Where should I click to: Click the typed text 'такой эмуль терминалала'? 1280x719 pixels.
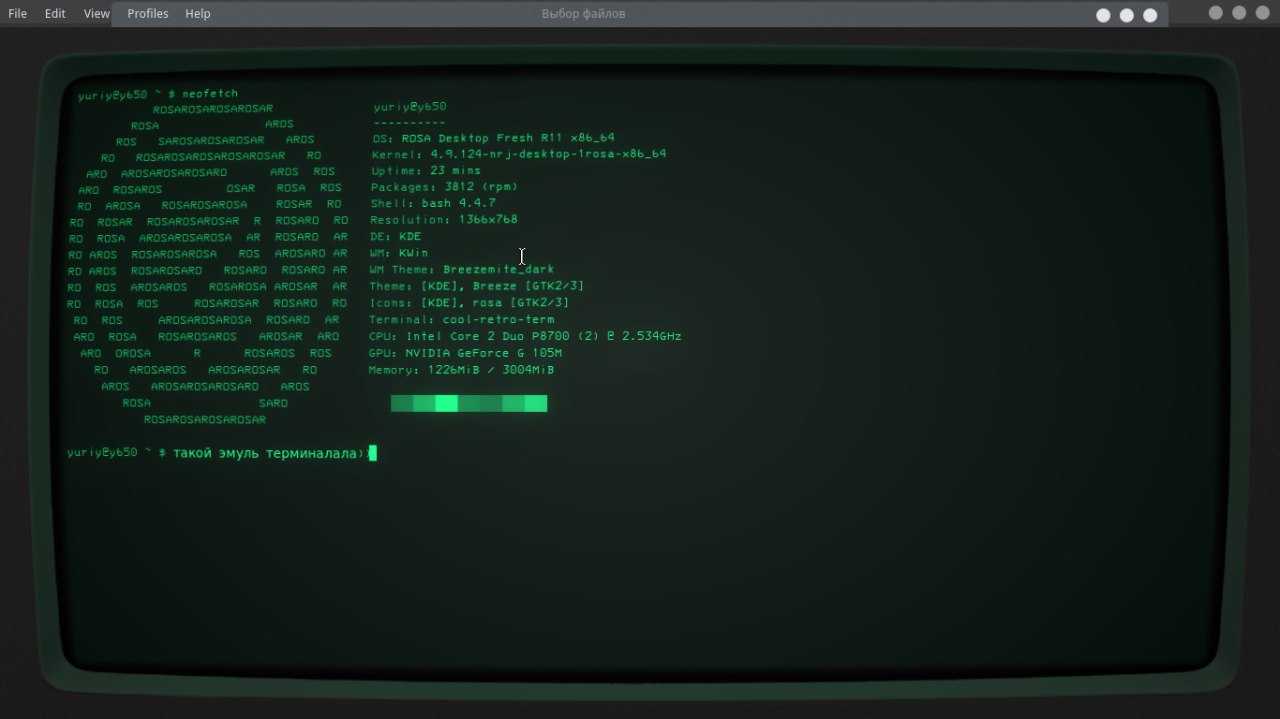pos(265,453)
